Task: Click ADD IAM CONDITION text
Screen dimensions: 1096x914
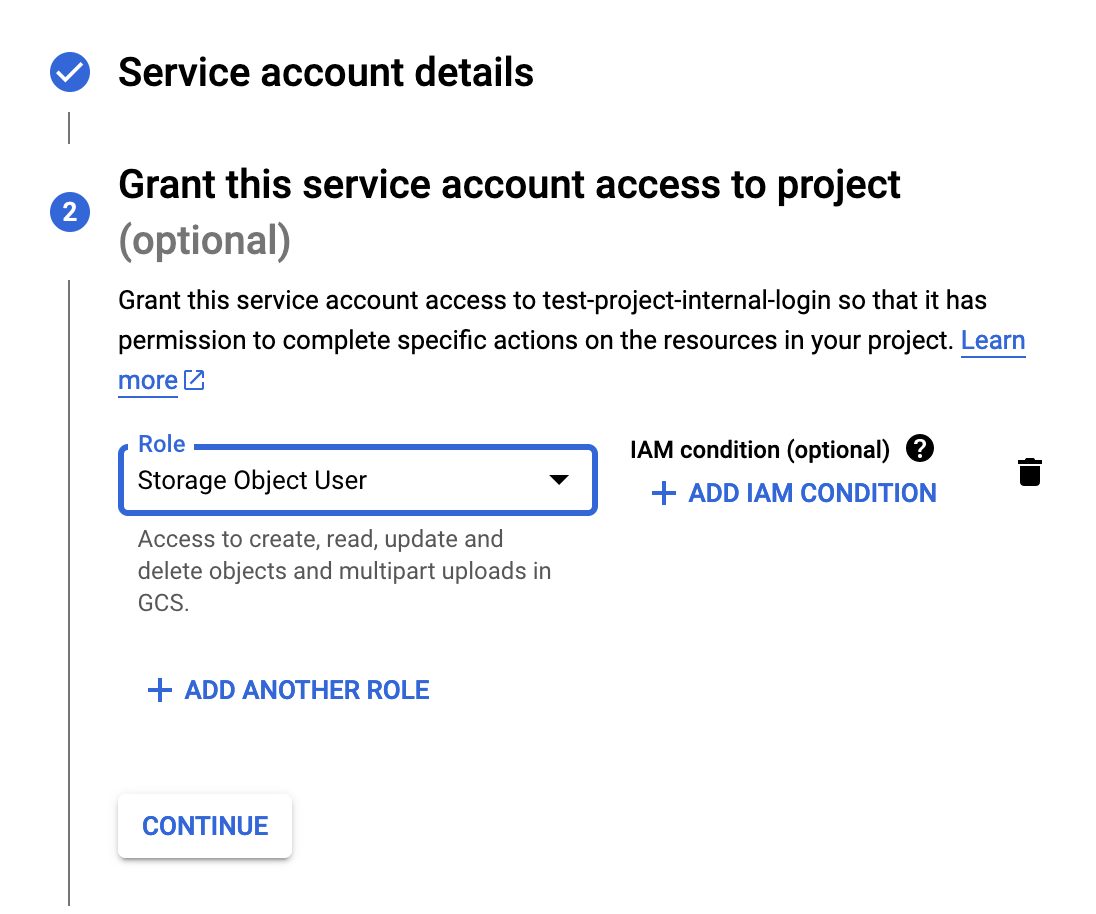Action: (x=812, y=493)
